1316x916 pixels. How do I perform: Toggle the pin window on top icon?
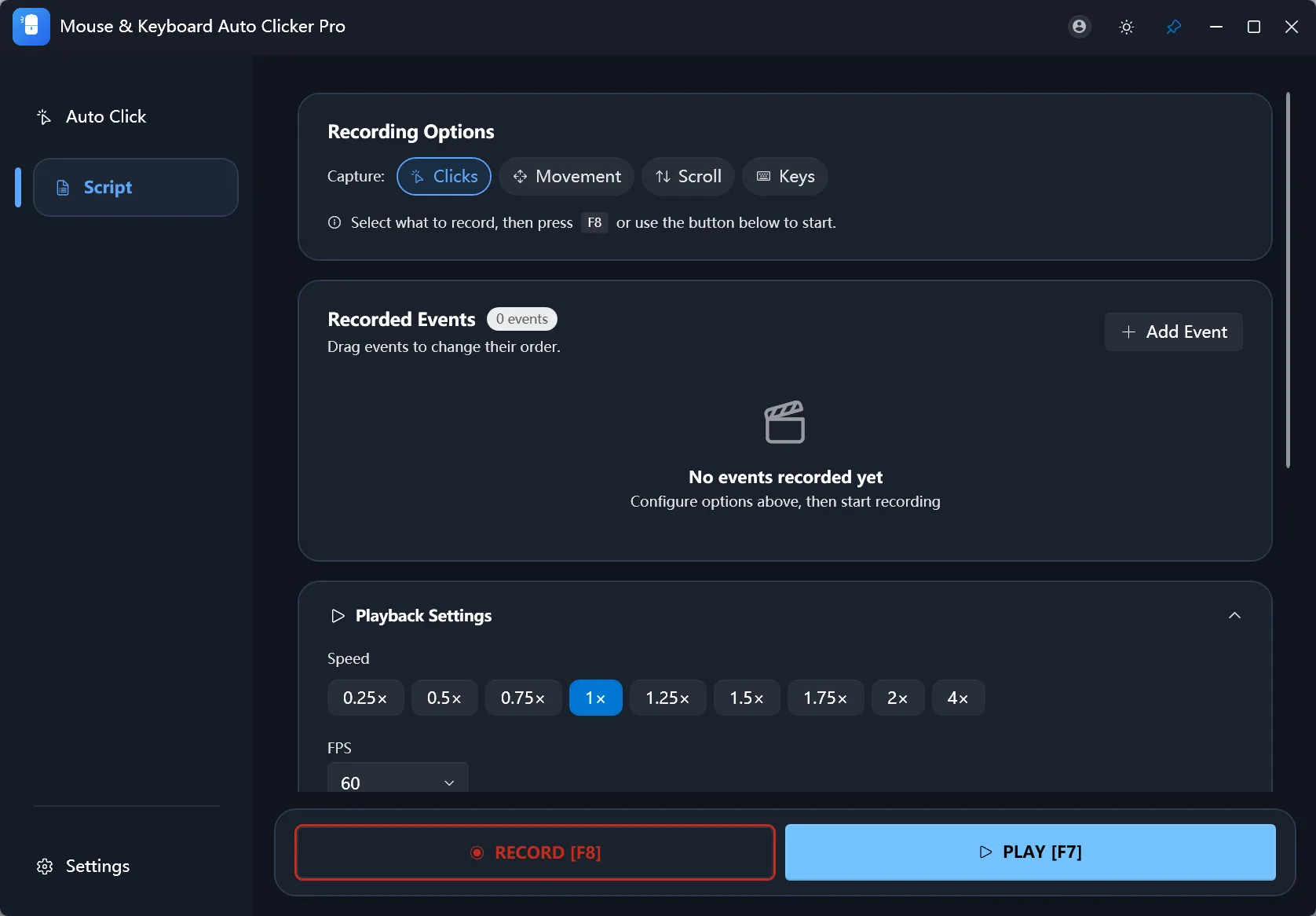[1174, 27]
